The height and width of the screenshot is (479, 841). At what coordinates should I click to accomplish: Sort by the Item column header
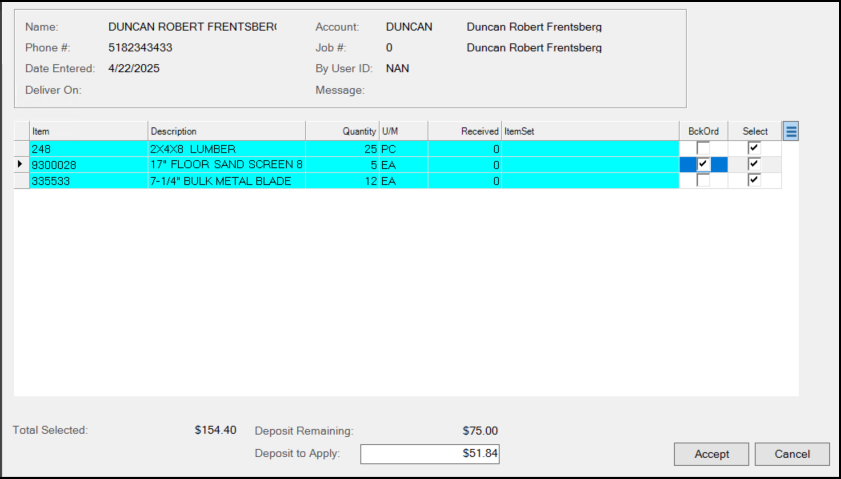[x=88, y=131]
